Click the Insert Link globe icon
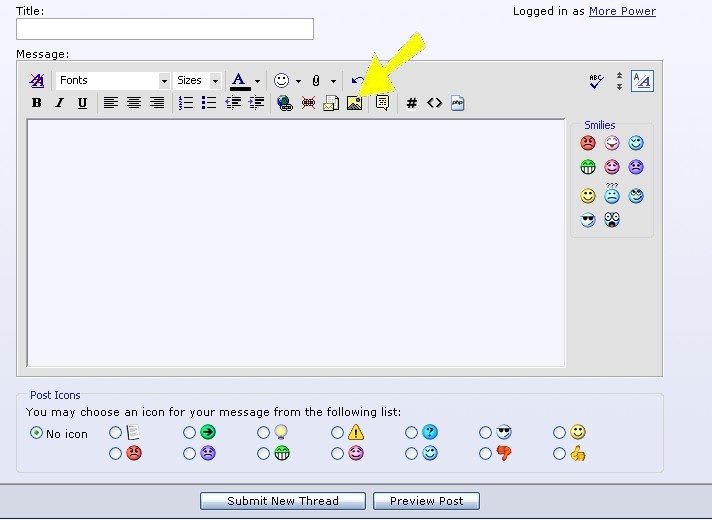712x520 pixels. click(284, 103)
